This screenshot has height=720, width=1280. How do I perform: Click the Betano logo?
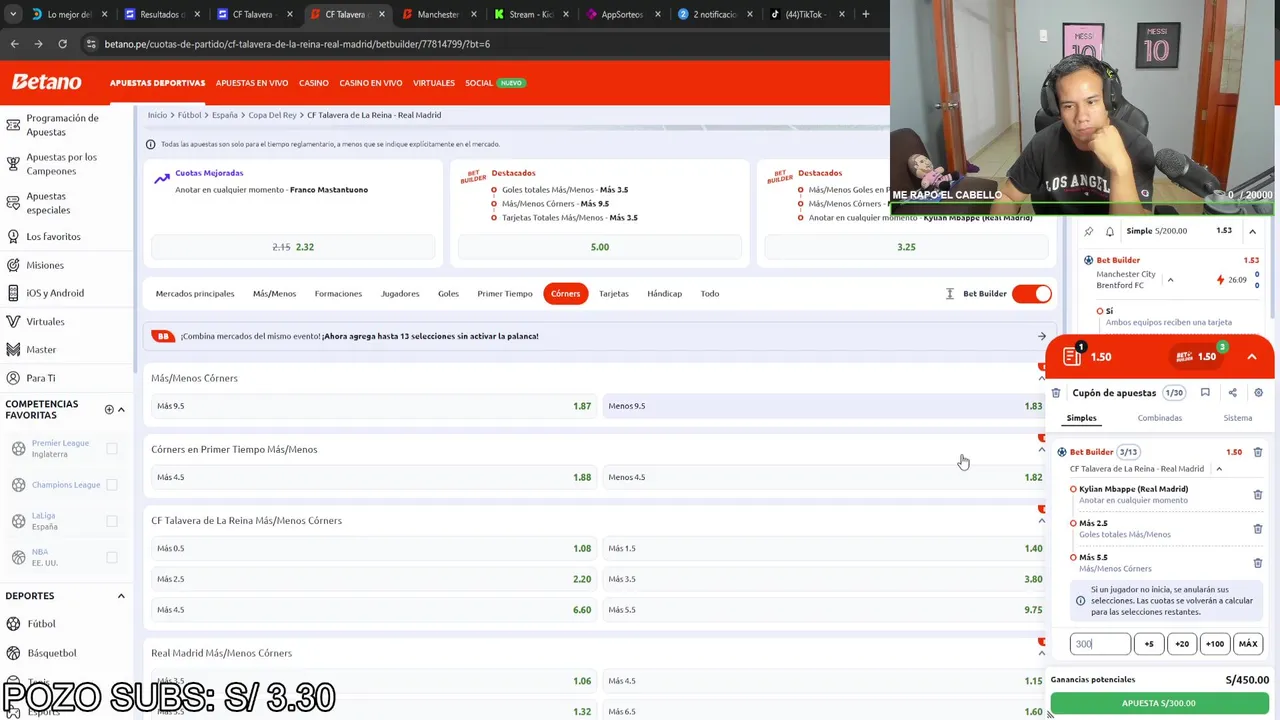tap(46, 82)
